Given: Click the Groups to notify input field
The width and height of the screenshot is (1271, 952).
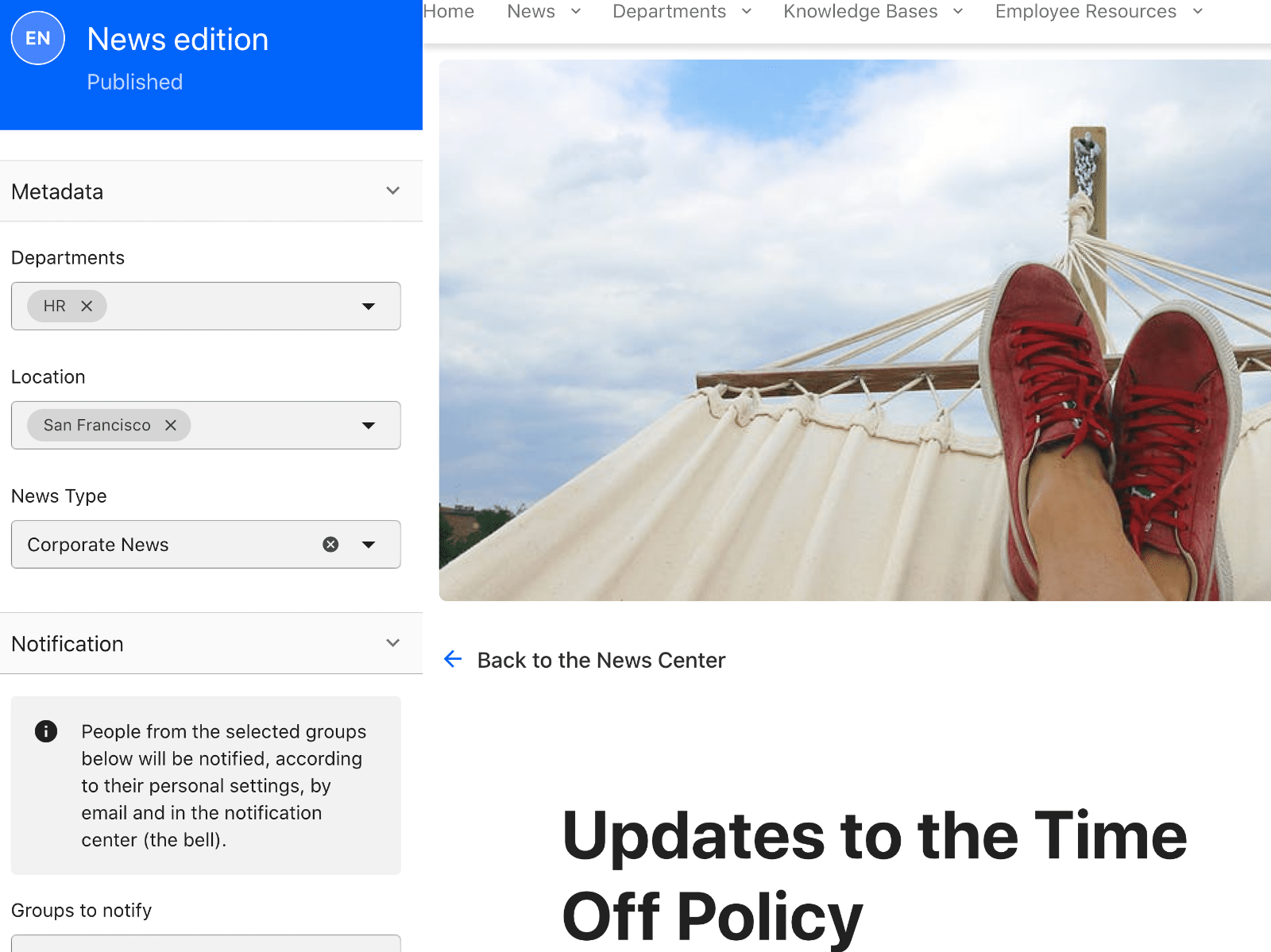Looking at the screenshot, I should pos(206,945).
